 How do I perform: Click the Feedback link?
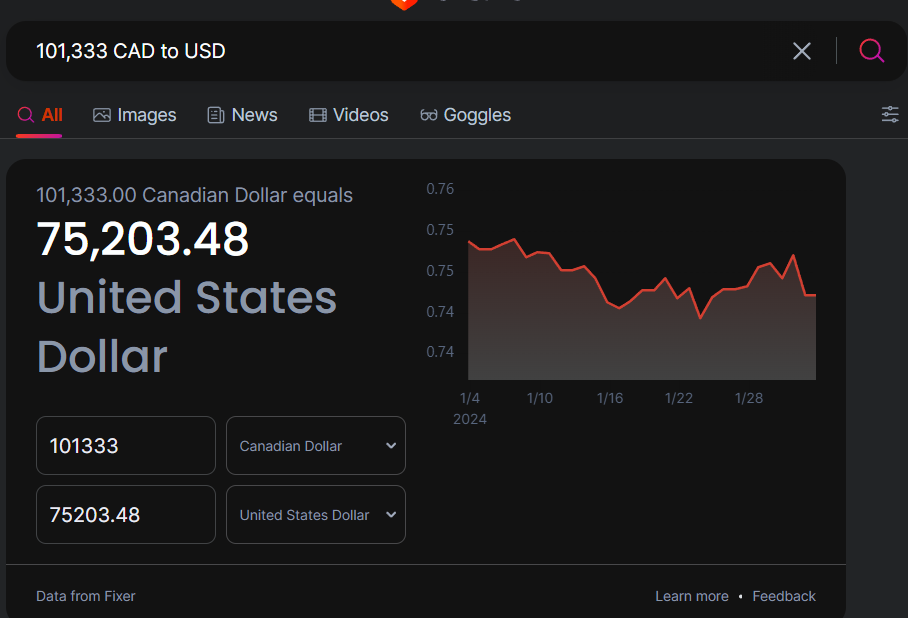pyautogui.click(x=783, y=596)
